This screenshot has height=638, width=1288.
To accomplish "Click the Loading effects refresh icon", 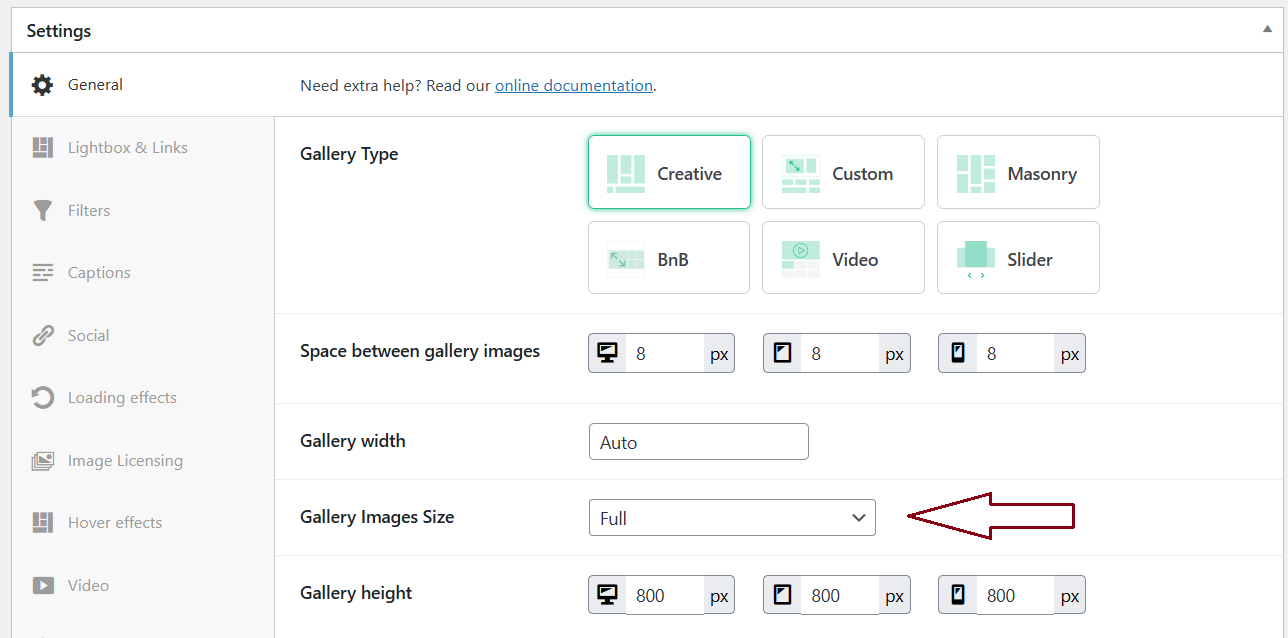I will (x=42, y=398).
